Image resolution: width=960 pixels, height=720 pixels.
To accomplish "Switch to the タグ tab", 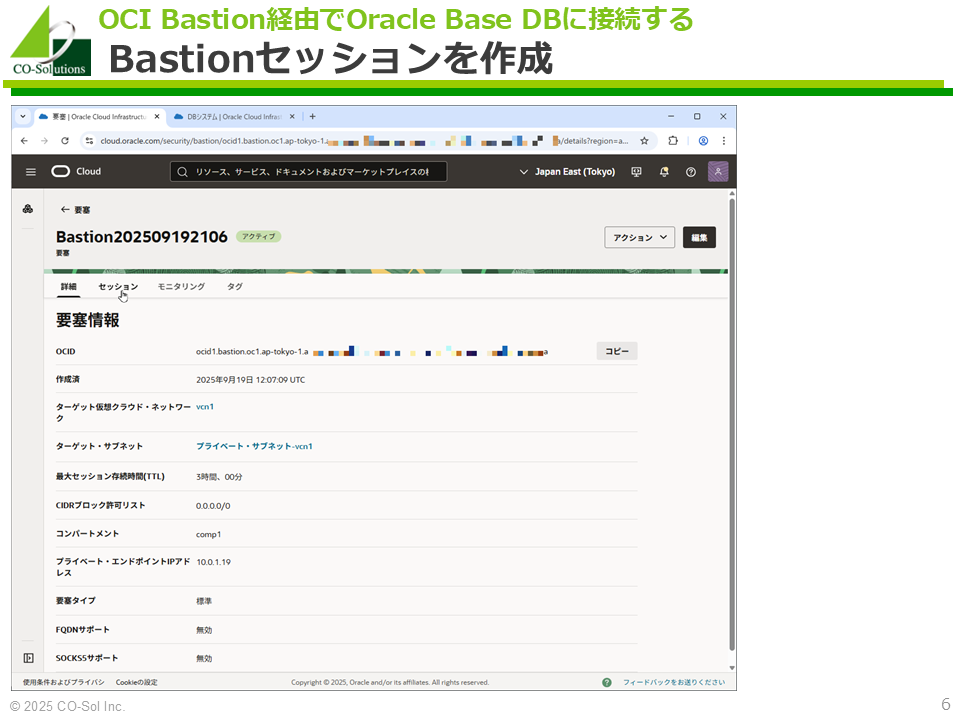I will pyautogui.click(x=235, y=287).
